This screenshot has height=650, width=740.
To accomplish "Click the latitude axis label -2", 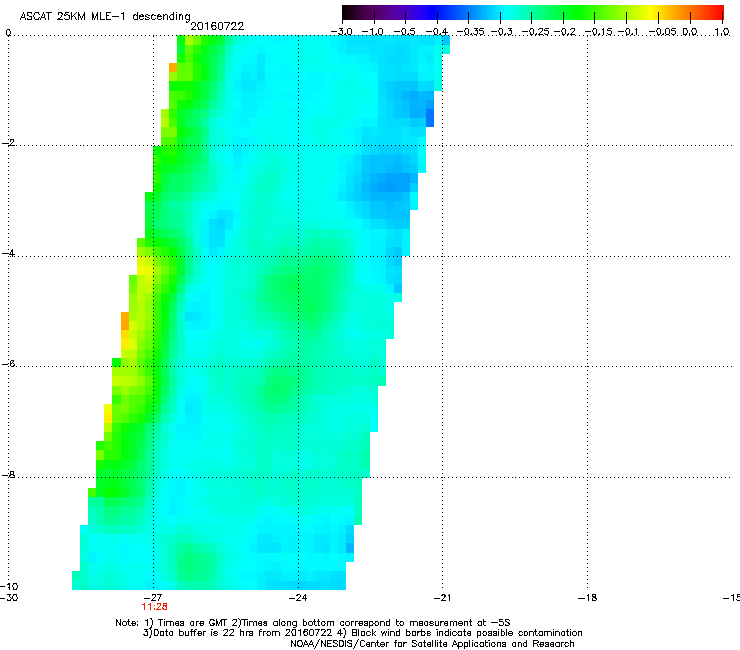I will click(x=8, y=143).
